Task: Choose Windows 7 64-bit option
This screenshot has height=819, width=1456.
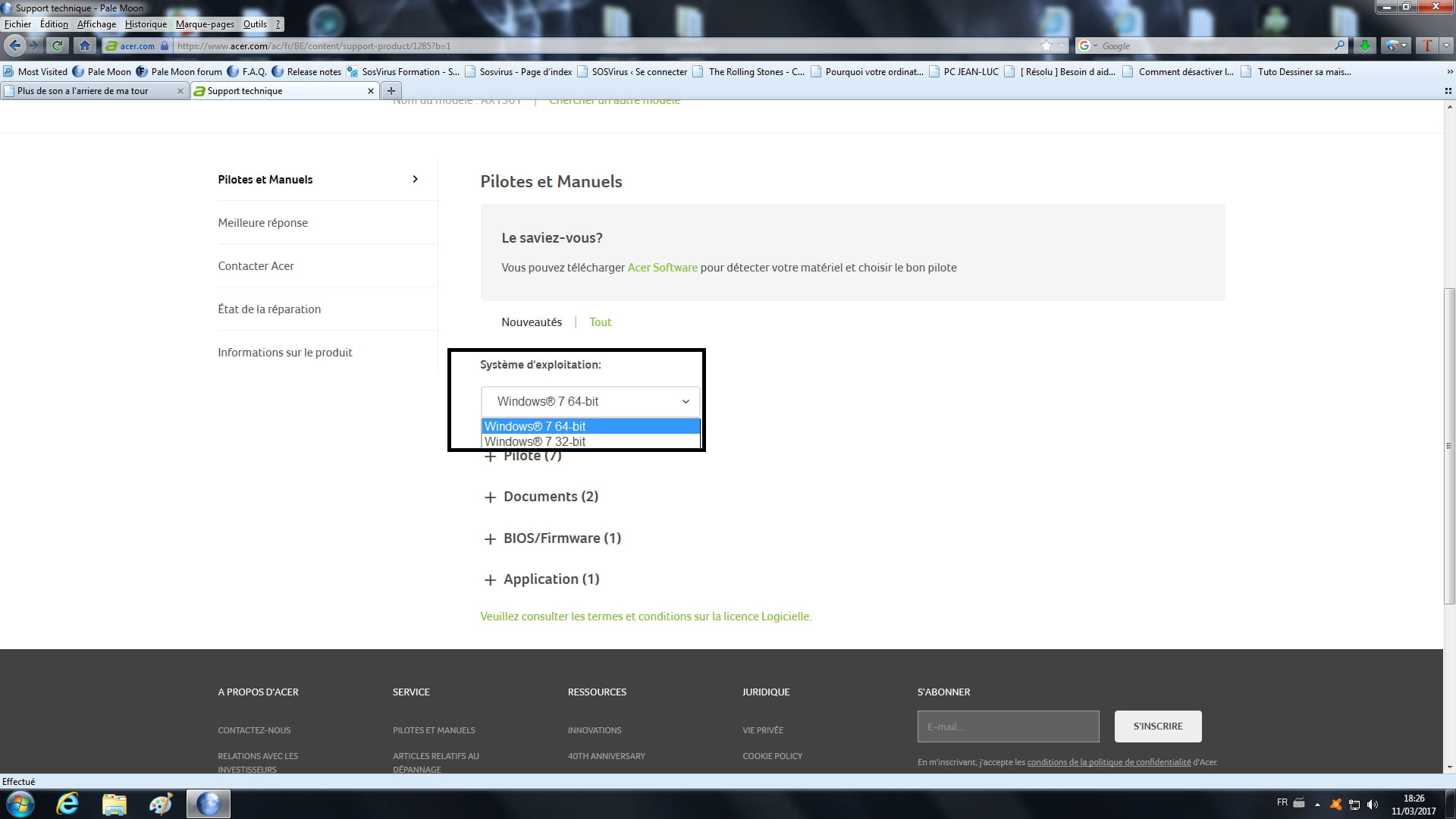Action: (x=590, y=426)
